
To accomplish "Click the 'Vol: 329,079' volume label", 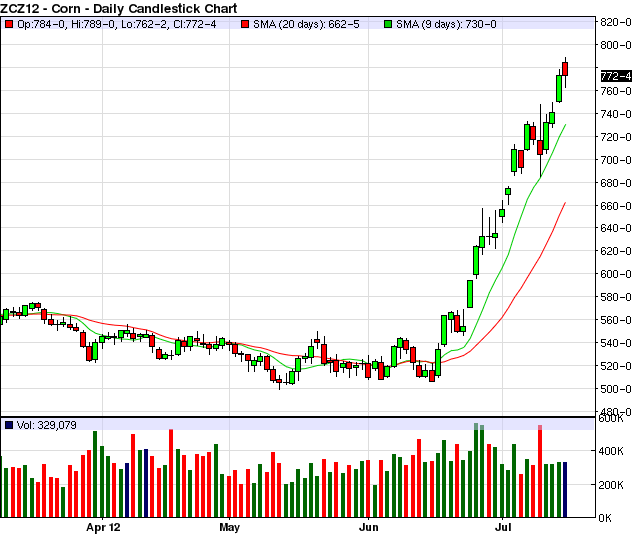I will [47, 425].
